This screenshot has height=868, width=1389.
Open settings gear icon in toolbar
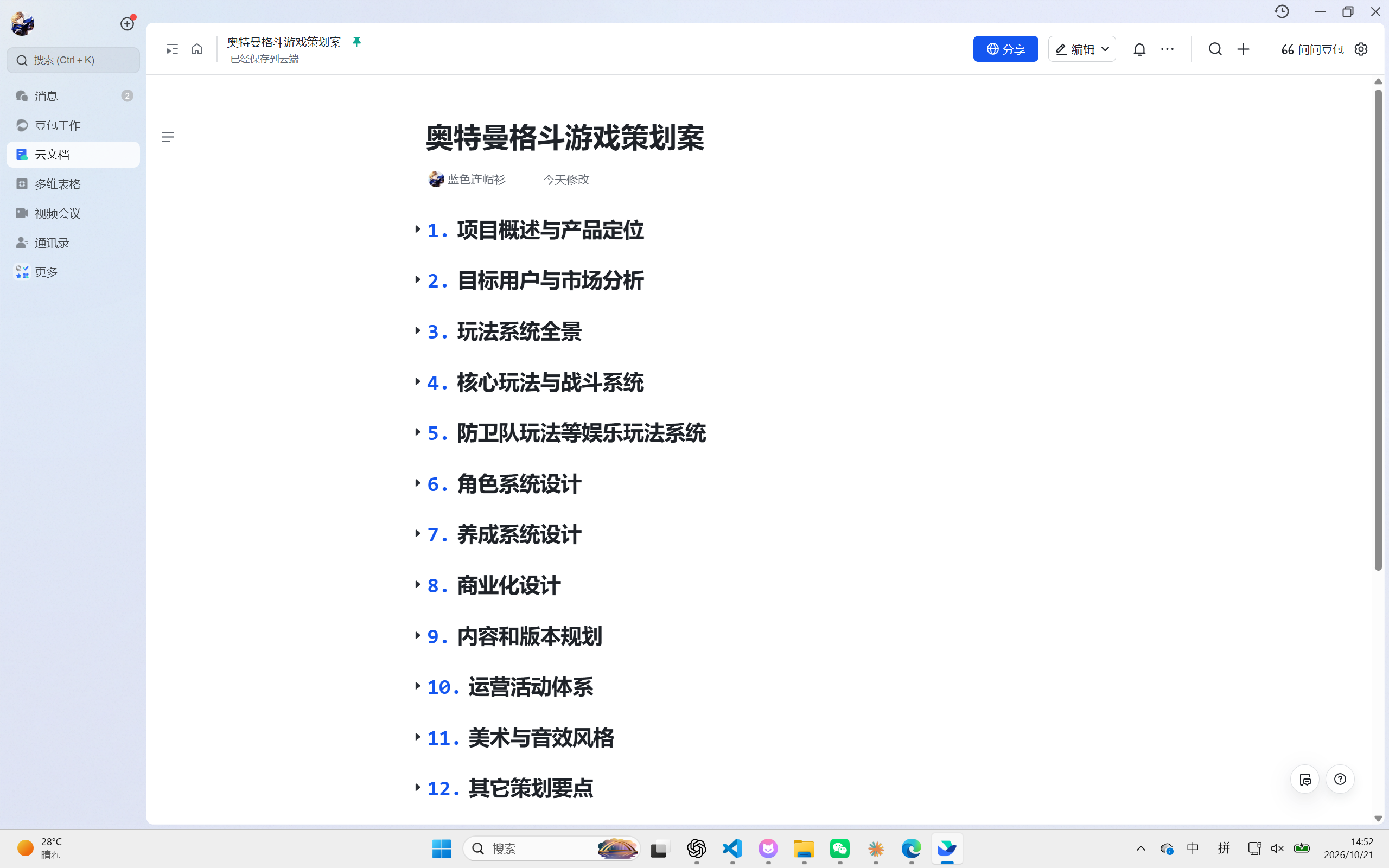pyautogui.click(x=1361, y=49)
